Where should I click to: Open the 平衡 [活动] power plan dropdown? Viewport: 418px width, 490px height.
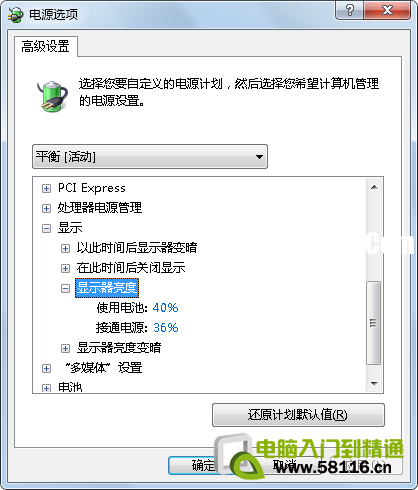click(150, 156)
